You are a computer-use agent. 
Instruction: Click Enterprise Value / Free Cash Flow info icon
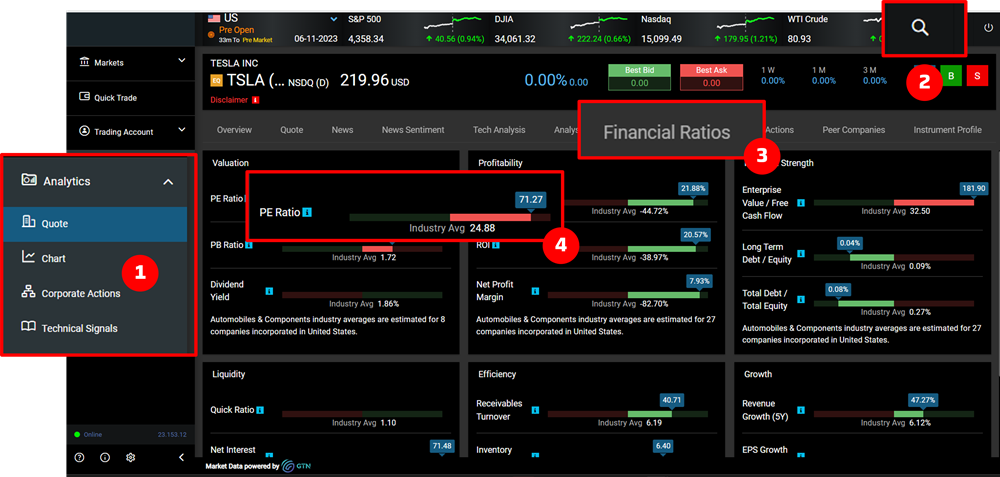point(801,203)
